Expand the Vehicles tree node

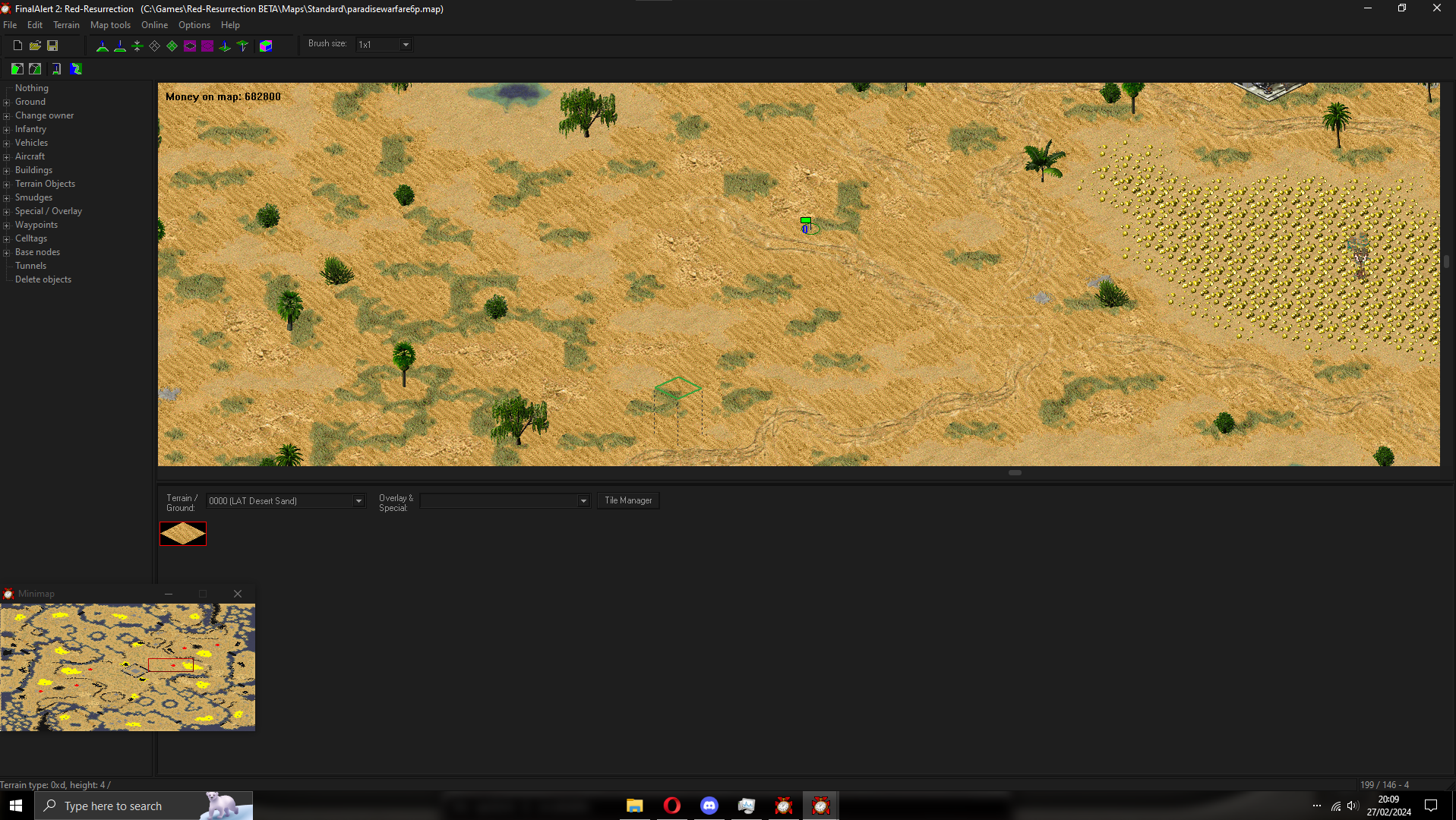click(x=7, y=143)
